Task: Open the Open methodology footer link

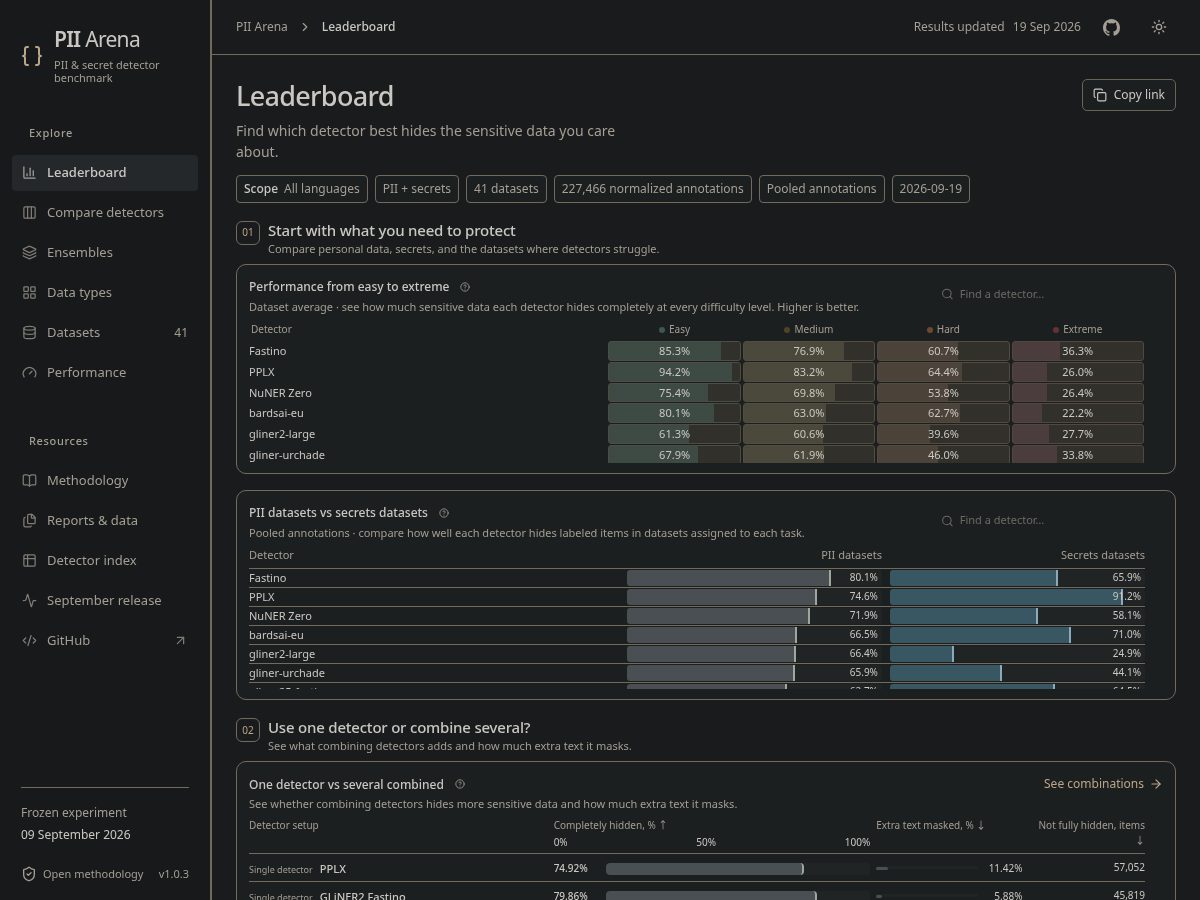Action: [x=82, y=874]
